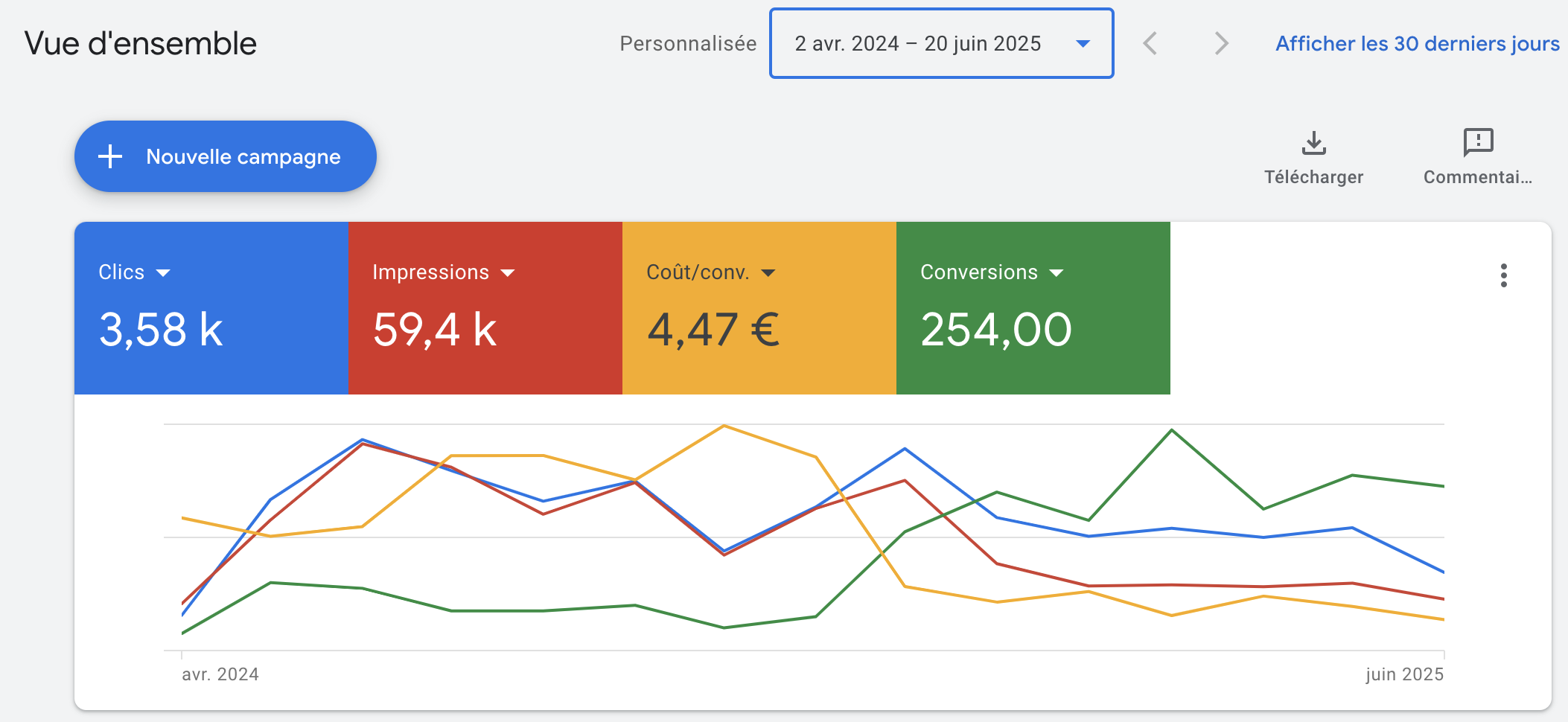This screenshot has height=722, width=1568.
Task: Click the avr. 2024 axis label
Action: point(220,674)
